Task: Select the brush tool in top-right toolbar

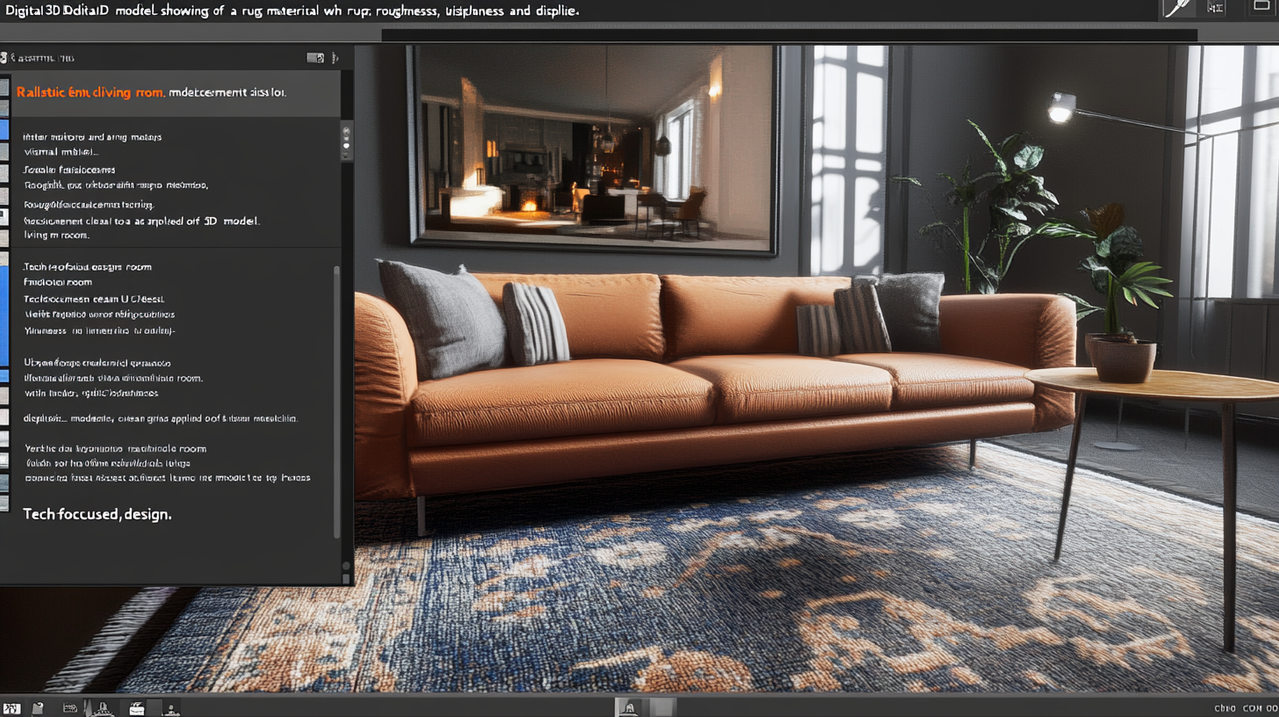Action: point(1178,7)
